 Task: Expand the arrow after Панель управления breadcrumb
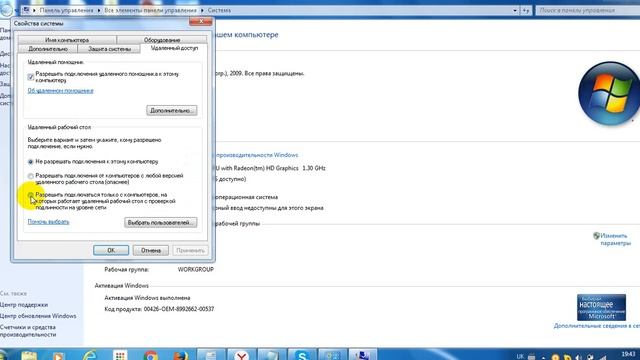click(99, 10)
